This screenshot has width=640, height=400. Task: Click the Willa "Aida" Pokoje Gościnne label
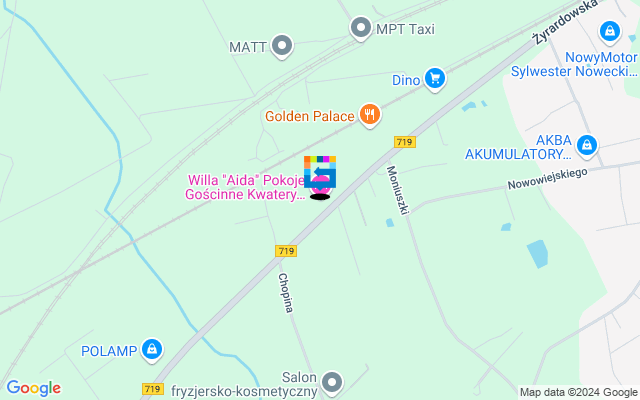[245, 187]
